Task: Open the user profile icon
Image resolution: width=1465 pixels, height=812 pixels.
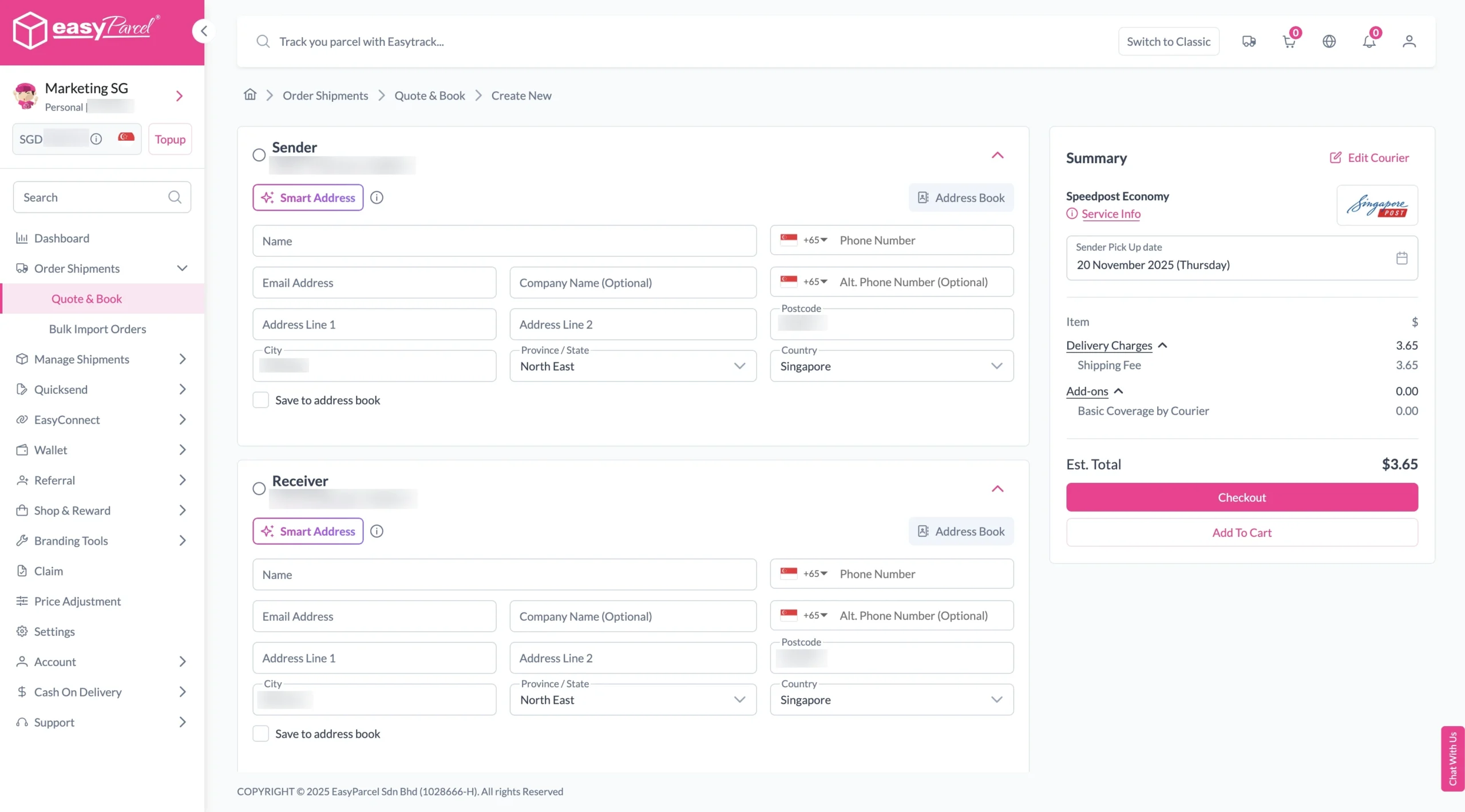Action: click(x=1409, y=42)
